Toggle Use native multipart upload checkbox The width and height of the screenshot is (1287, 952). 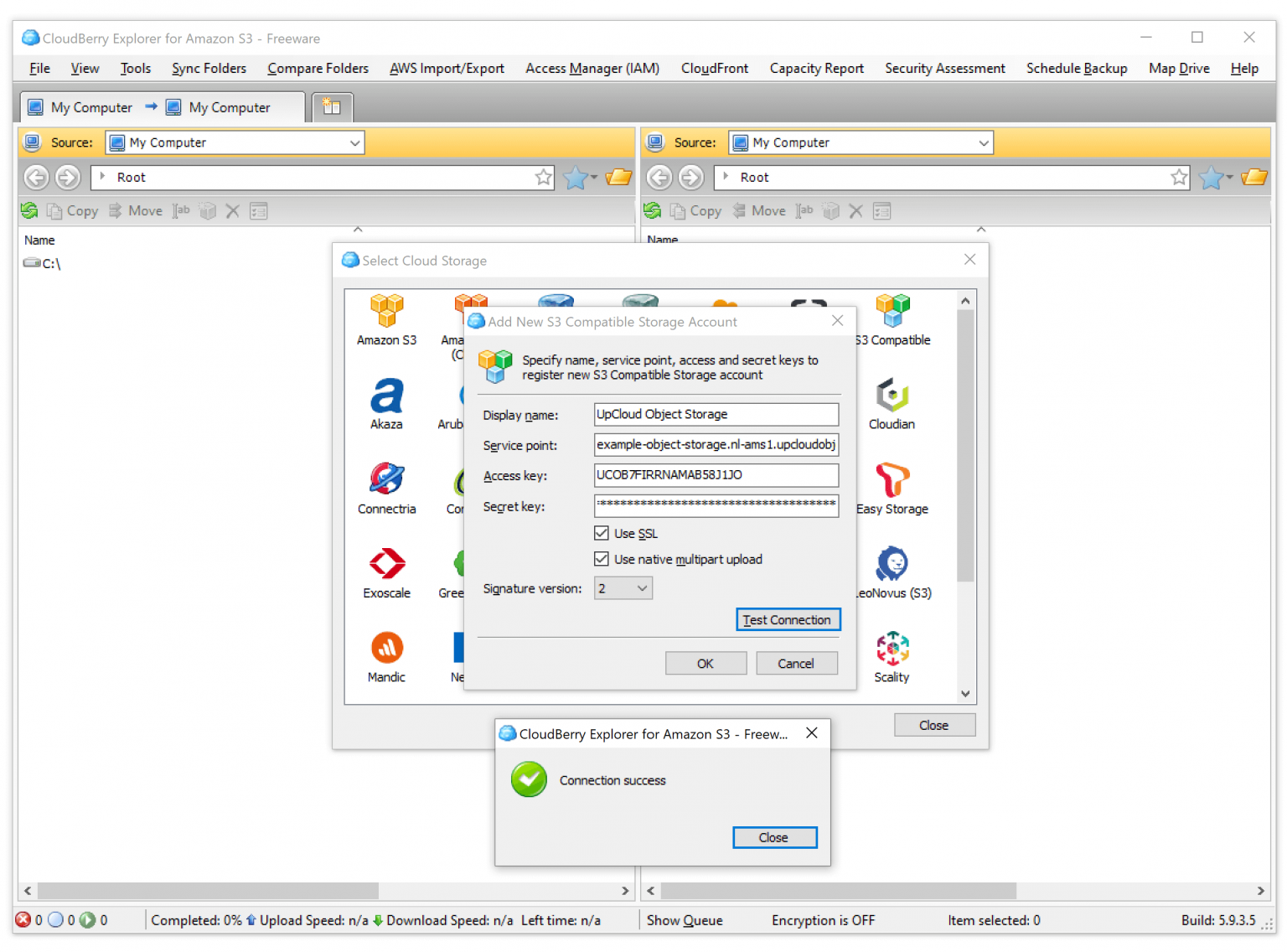602,559
